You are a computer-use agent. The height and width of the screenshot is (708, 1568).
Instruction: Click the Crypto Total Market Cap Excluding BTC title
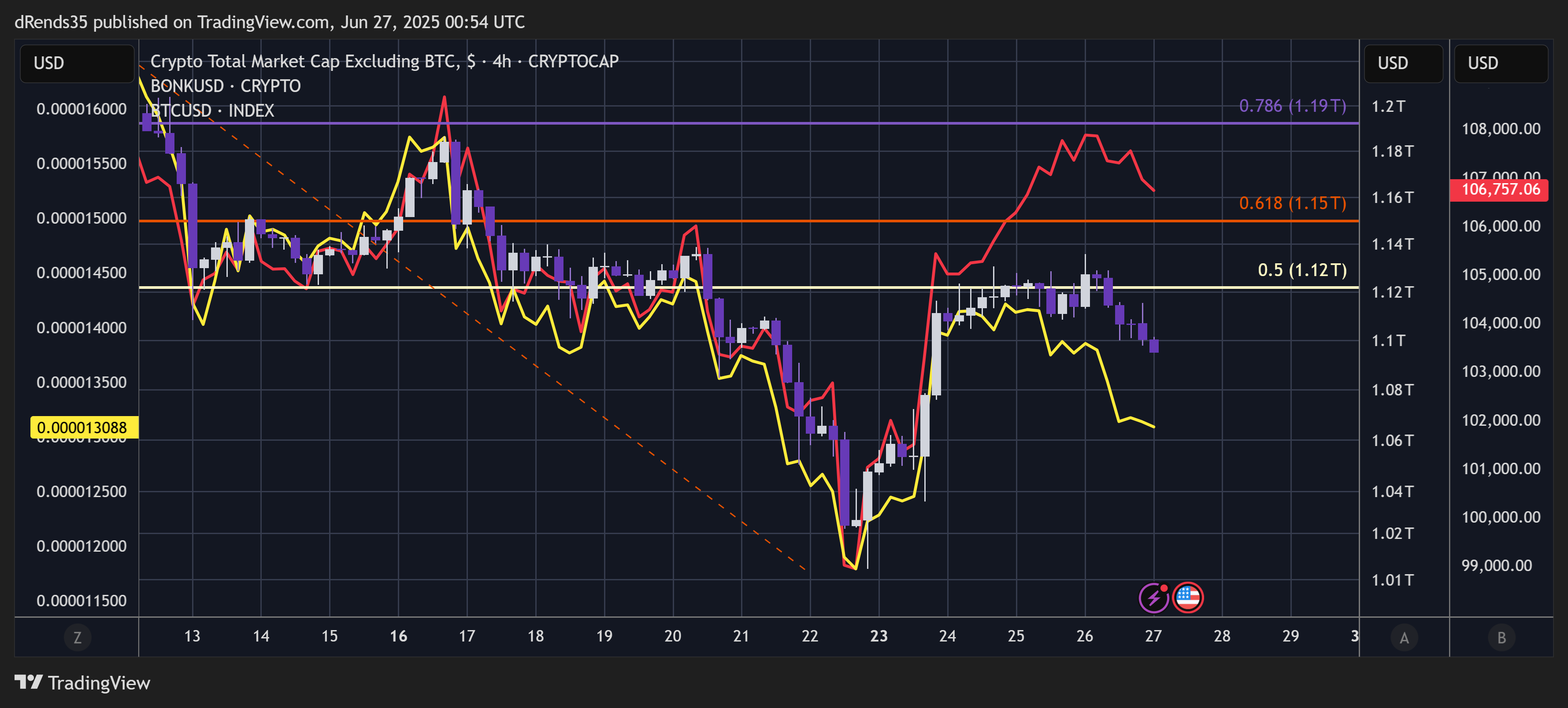point(384,61)
